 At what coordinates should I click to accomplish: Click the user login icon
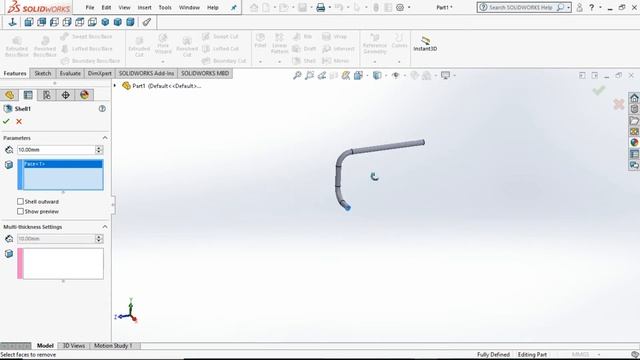[579, 7]
